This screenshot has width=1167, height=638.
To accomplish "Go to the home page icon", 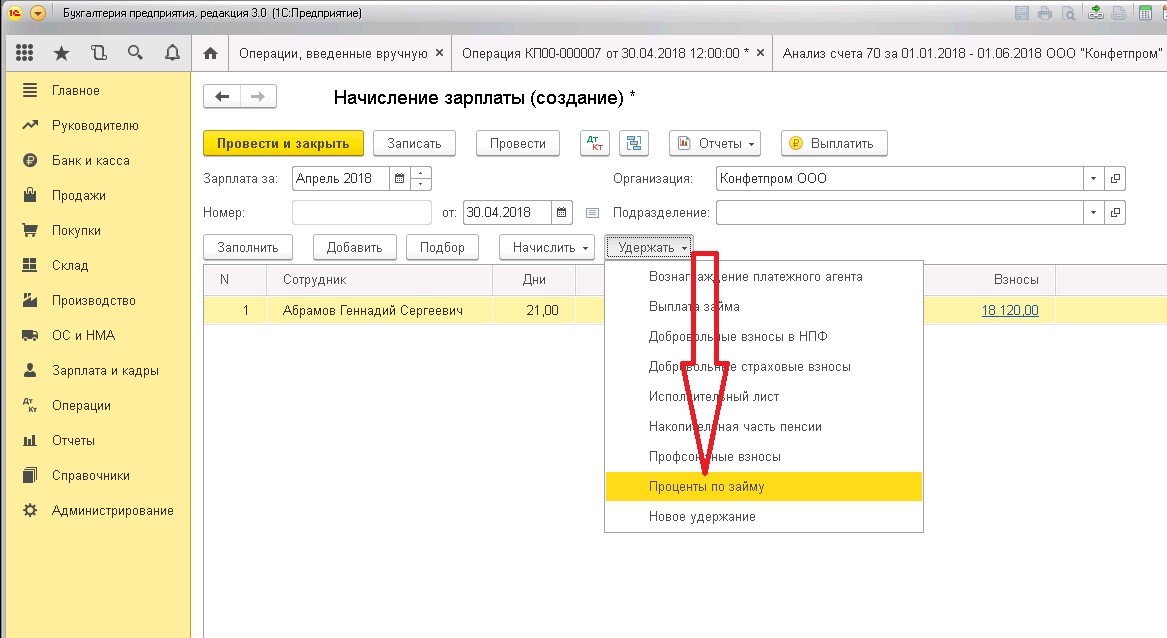I will pos(211,54).
